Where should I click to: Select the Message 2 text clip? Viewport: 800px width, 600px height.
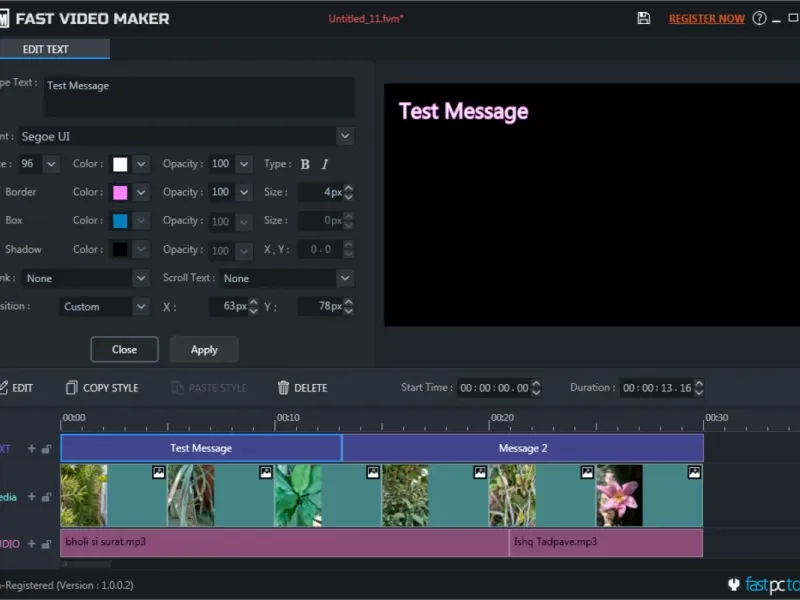(523, 448)
